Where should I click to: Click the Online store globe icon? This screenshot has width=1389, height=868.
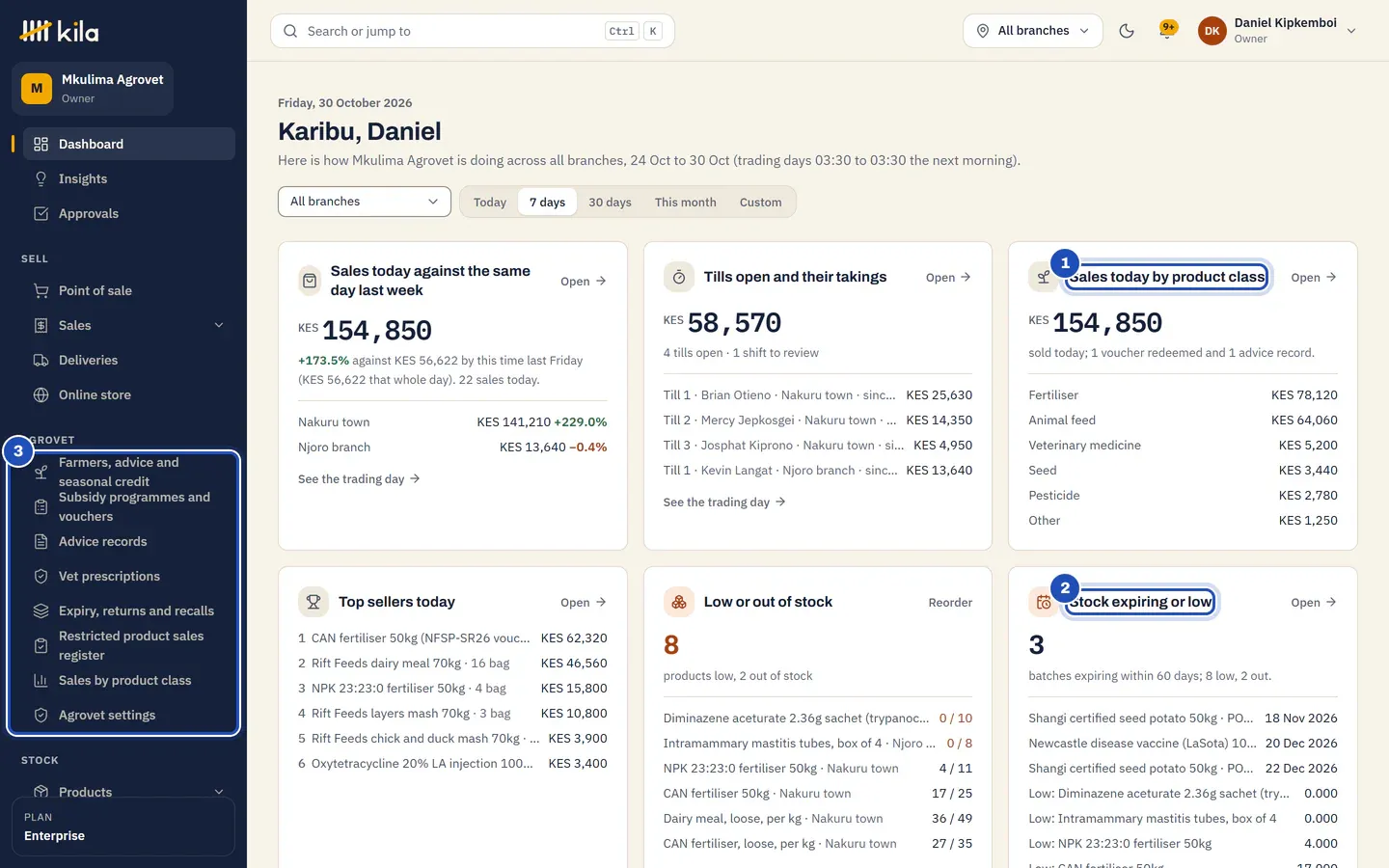tap(41, 394)
